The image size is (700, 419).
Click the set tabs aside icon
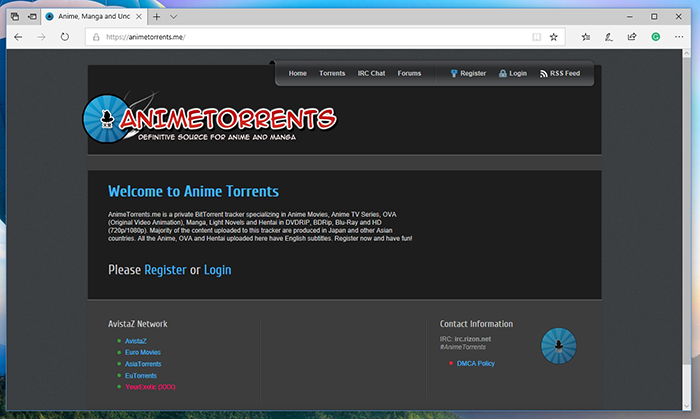(x=32, y=17)
